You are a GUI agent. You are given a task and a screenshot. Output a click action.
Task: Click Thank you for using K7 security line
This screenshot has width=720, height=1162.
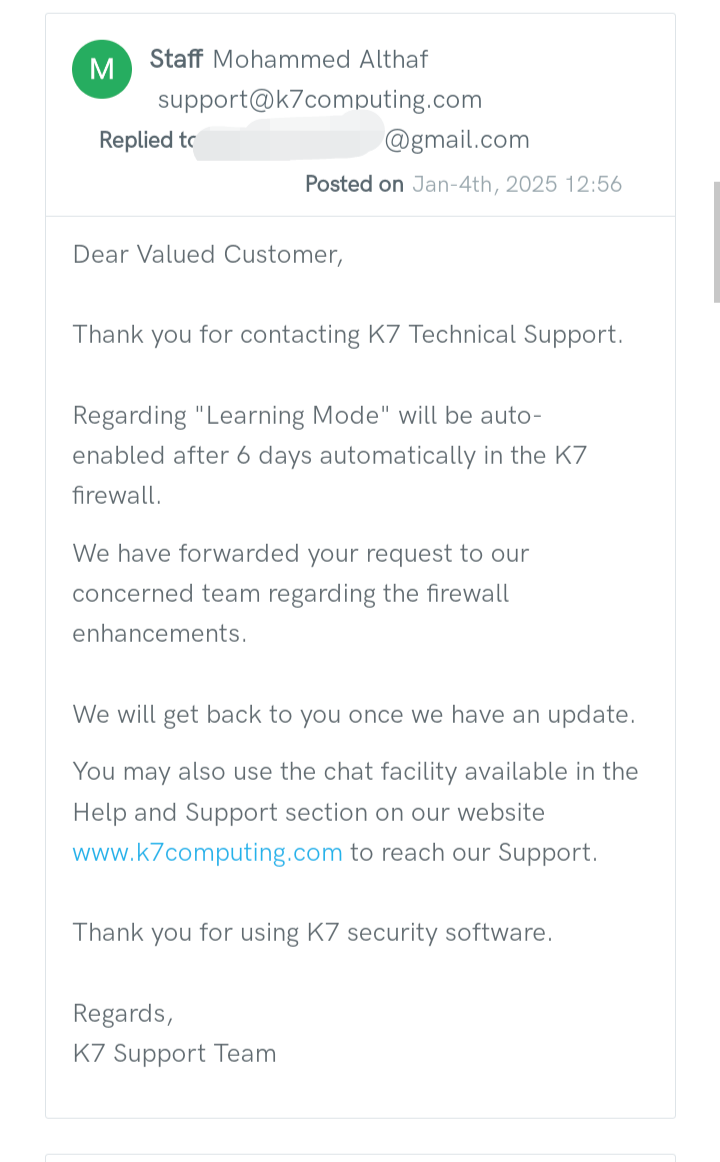(313, 932)
